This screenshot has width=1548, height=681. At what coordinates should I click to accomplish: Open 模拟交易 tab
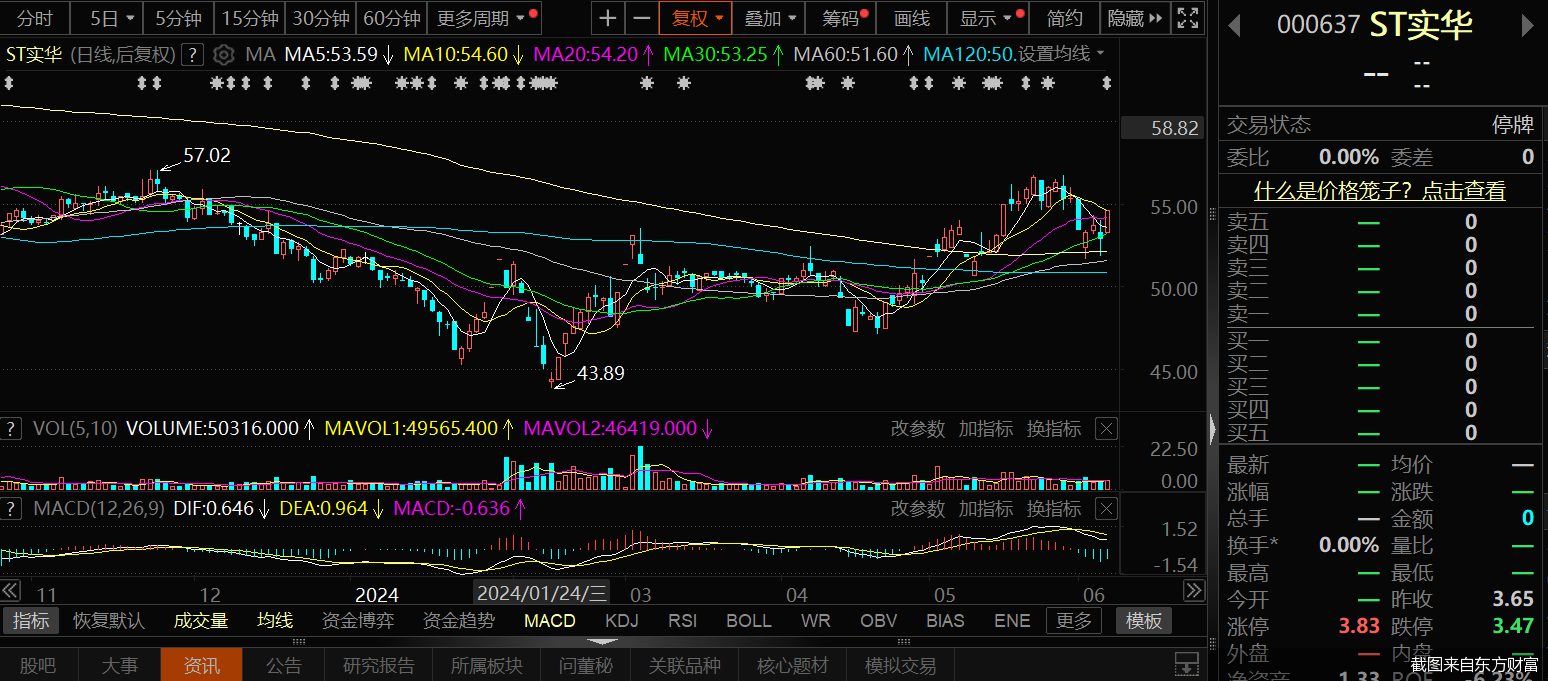click(901, 665)
